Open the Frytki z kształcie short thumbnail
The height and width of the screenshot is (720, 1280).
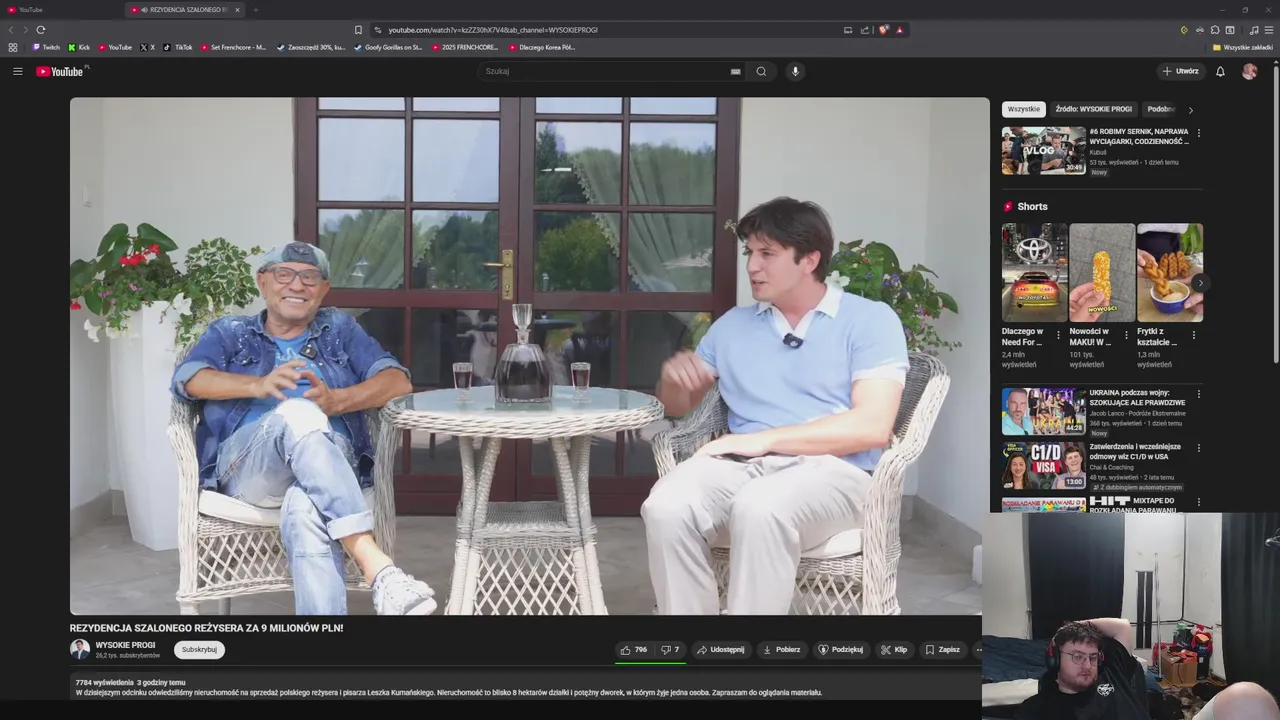pos(1170,272)
